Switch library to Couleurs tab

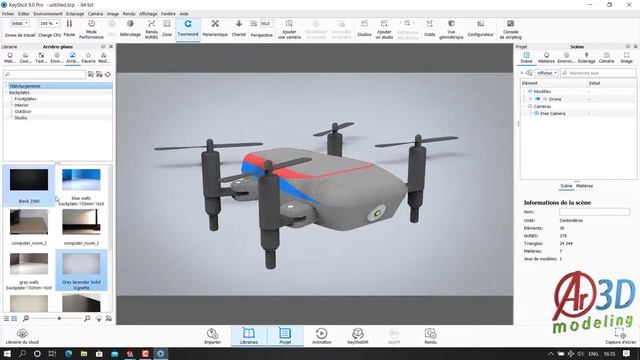pyautogui.click(x=25, y=58)
